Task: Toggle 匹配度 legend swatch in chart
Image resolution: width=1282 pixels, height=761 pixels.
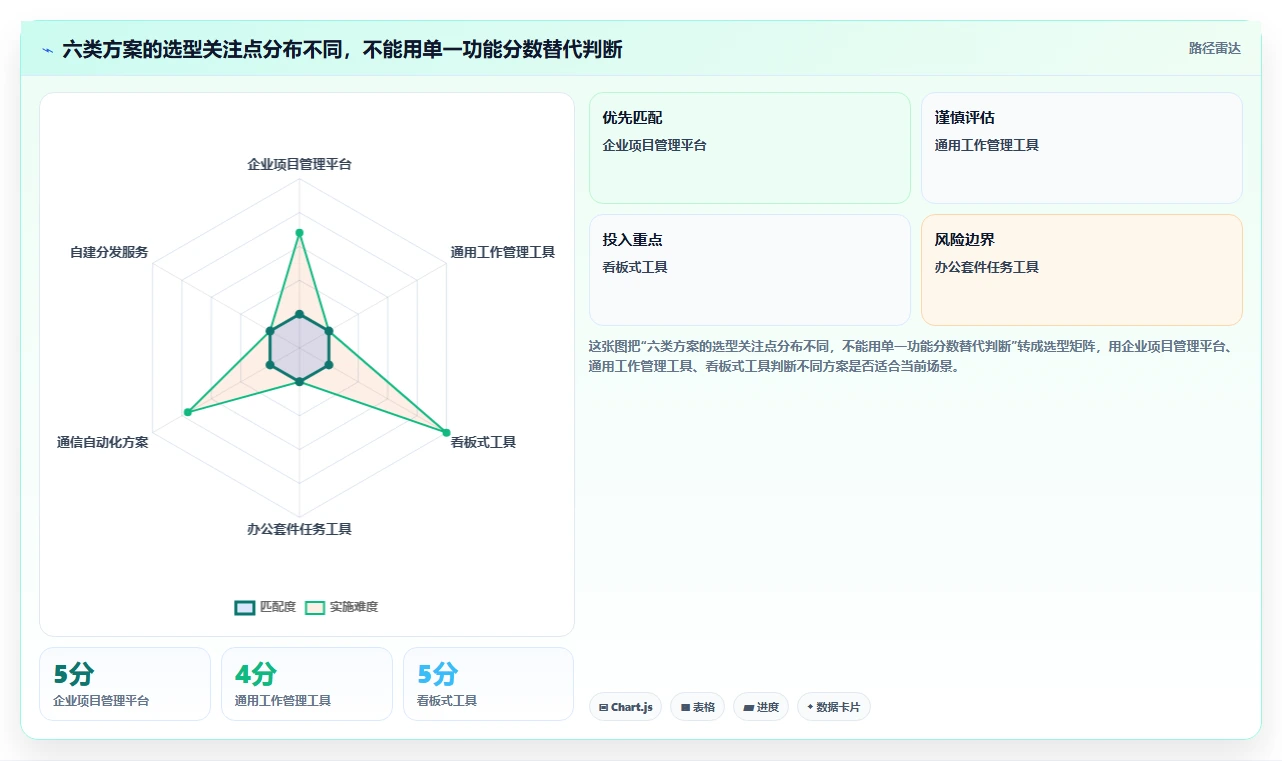Action: pyautogui.click(x=245, y=607)
